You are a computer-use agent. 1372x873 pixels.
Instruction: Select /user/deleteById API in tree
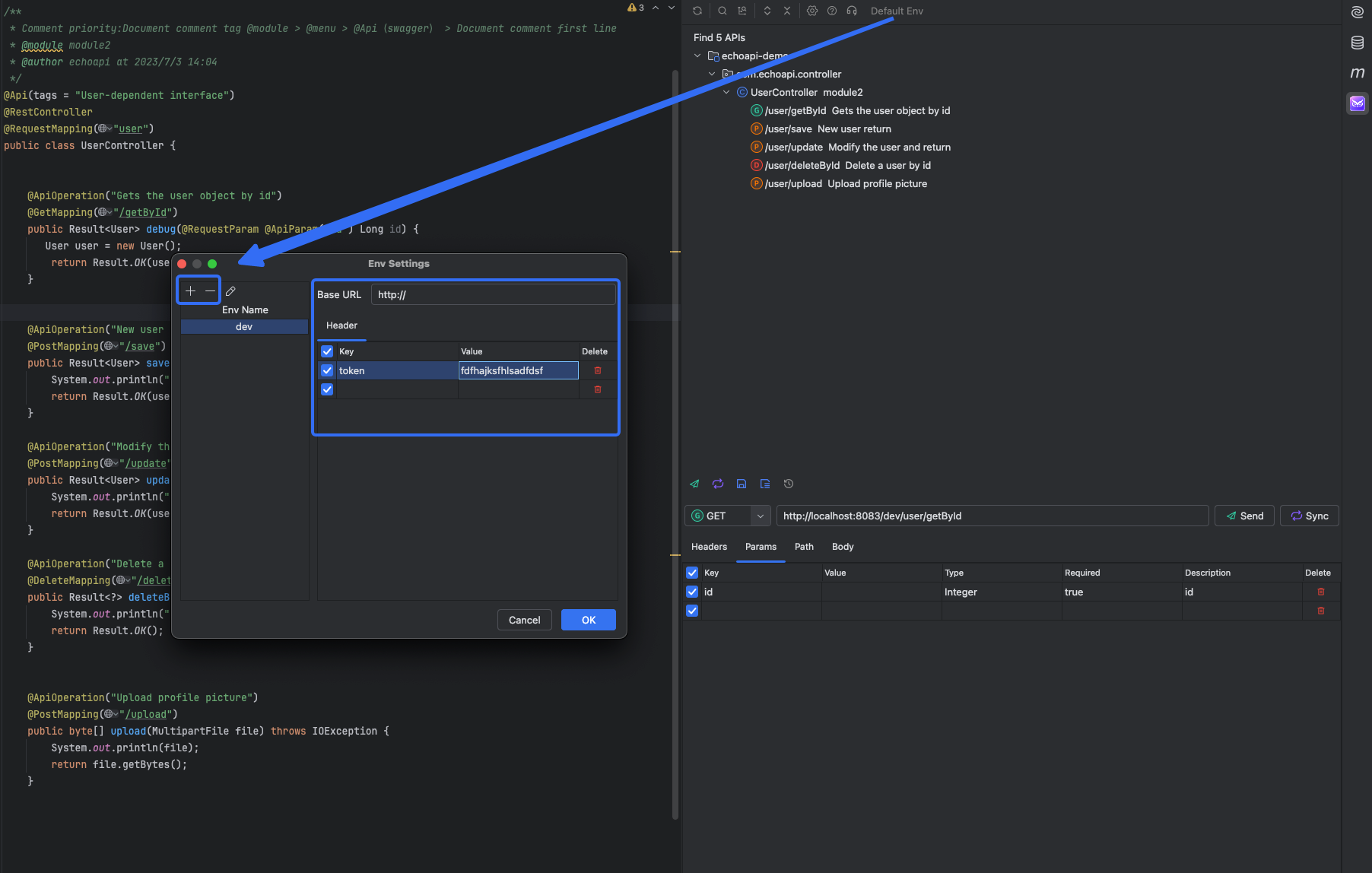coord(840,165)
